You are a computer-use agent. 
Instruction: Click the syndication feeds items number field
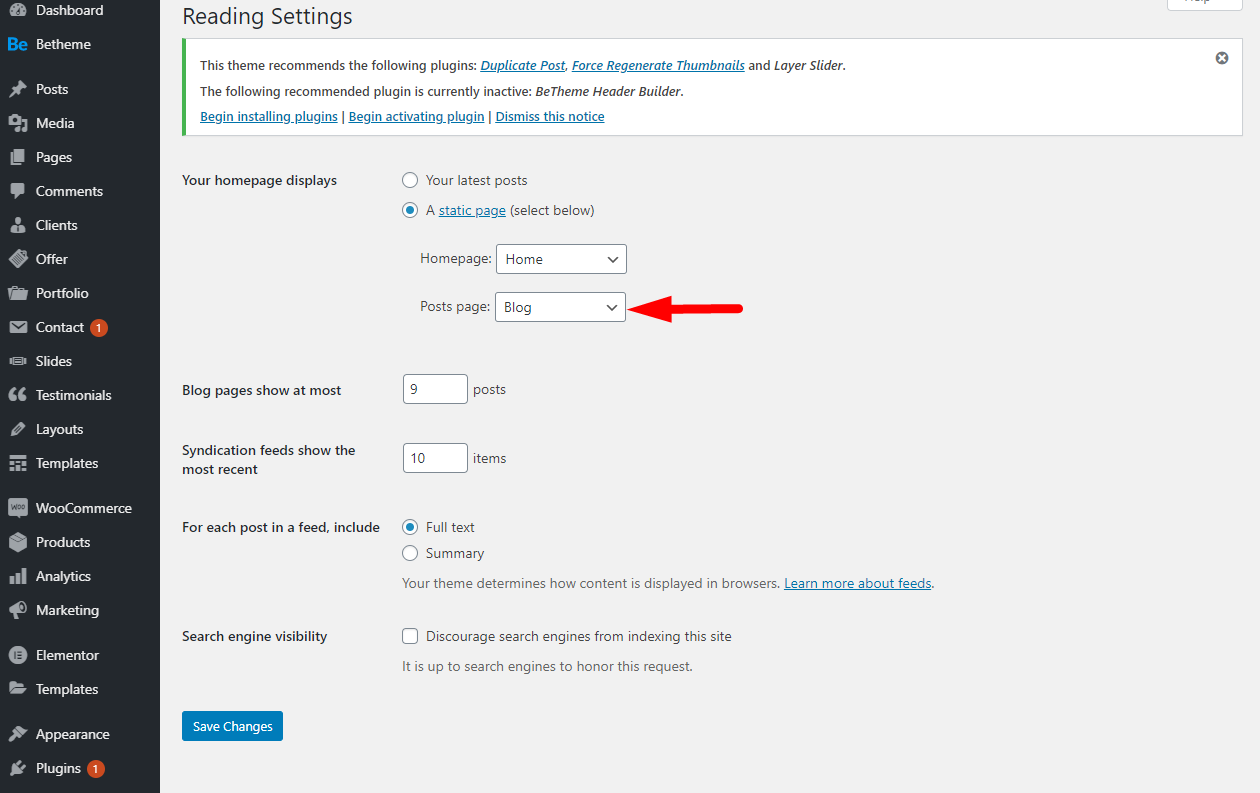(435, 458)
